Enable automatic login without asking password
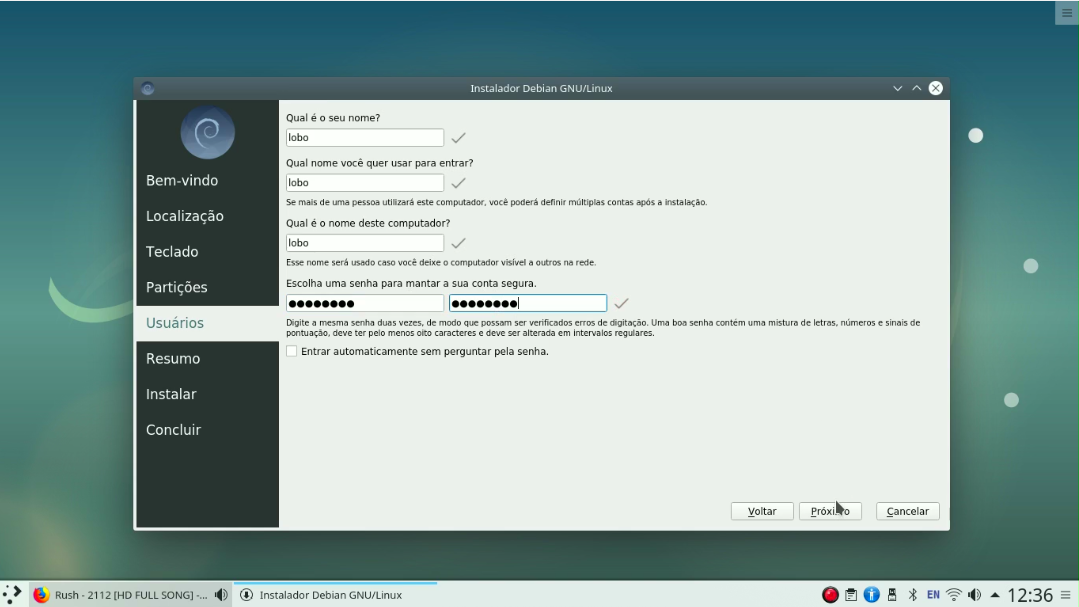The height and width of the screenshot is (607, 1079). (291, 351)
